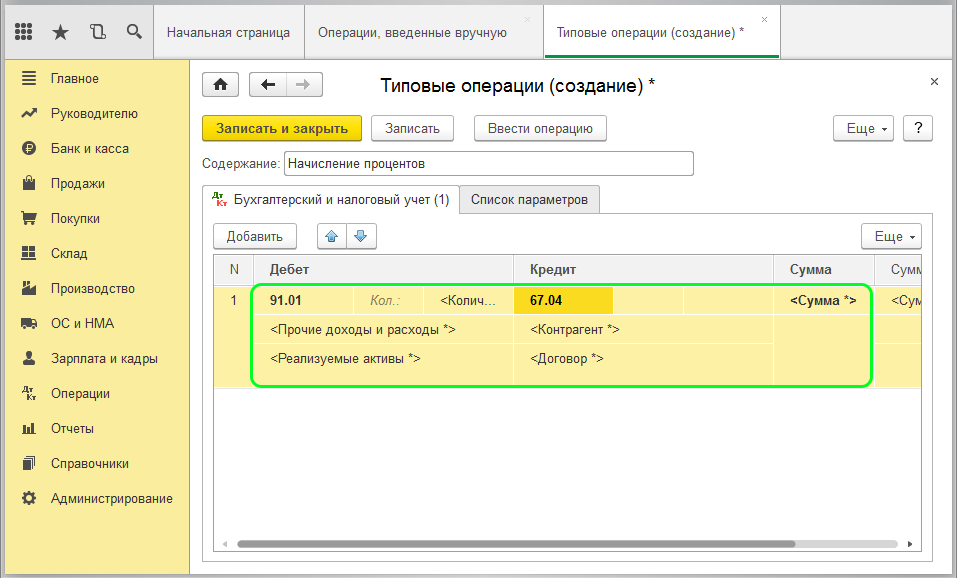Click the Содержание input field

[x=488, y=163]
